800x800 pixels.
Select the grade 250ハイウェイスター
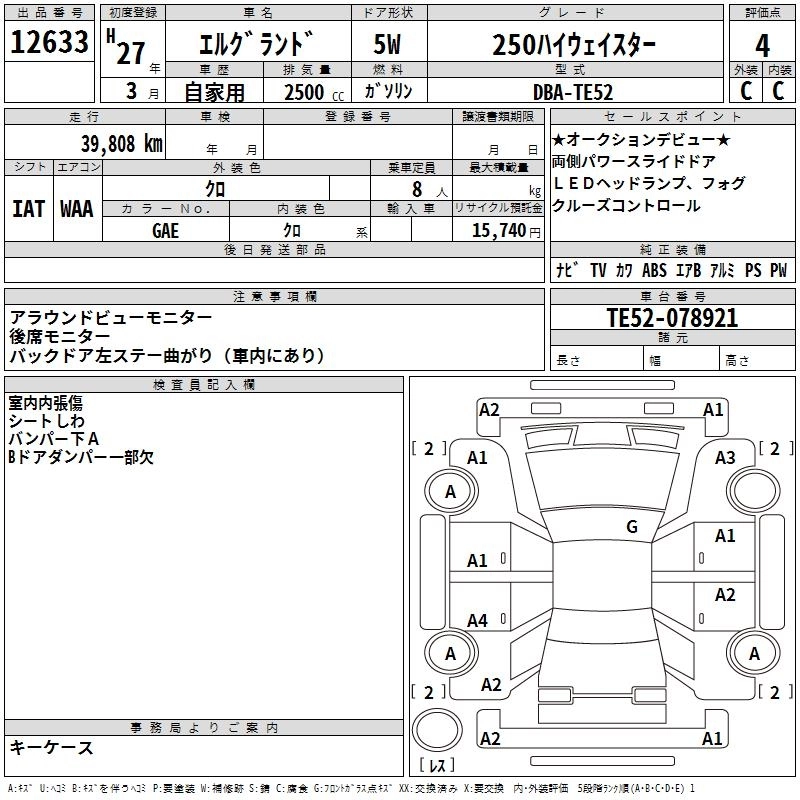point(574,45)
